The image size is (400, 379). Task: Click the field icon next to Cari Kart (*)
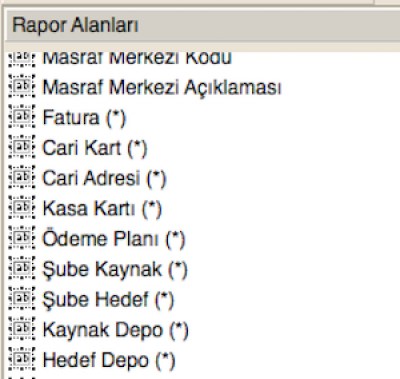pyautogui.click(x=22, y=147)
